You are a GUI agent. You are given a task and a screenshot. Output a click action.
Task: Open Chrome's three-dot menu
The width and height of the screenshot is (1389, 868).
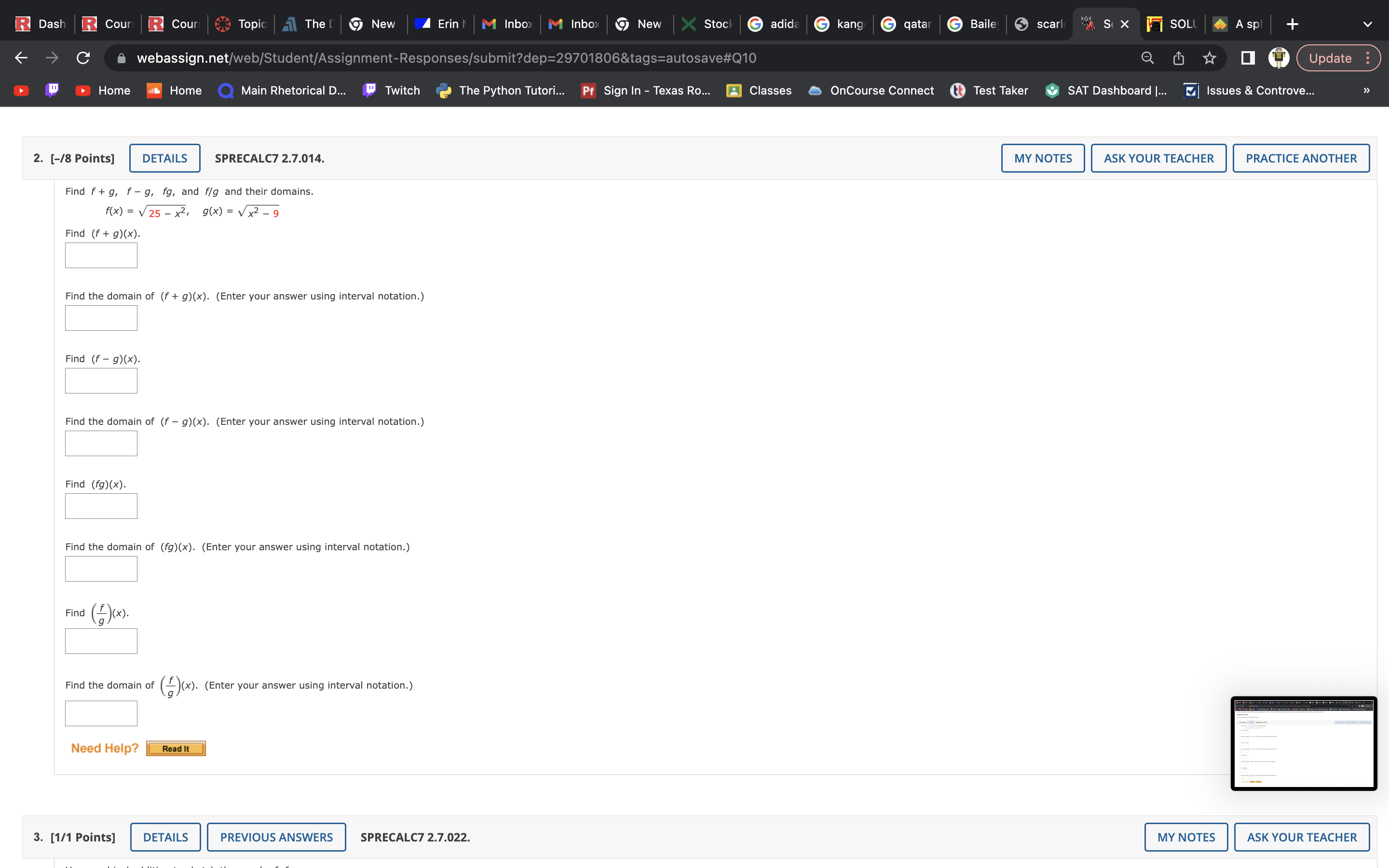1368,57
